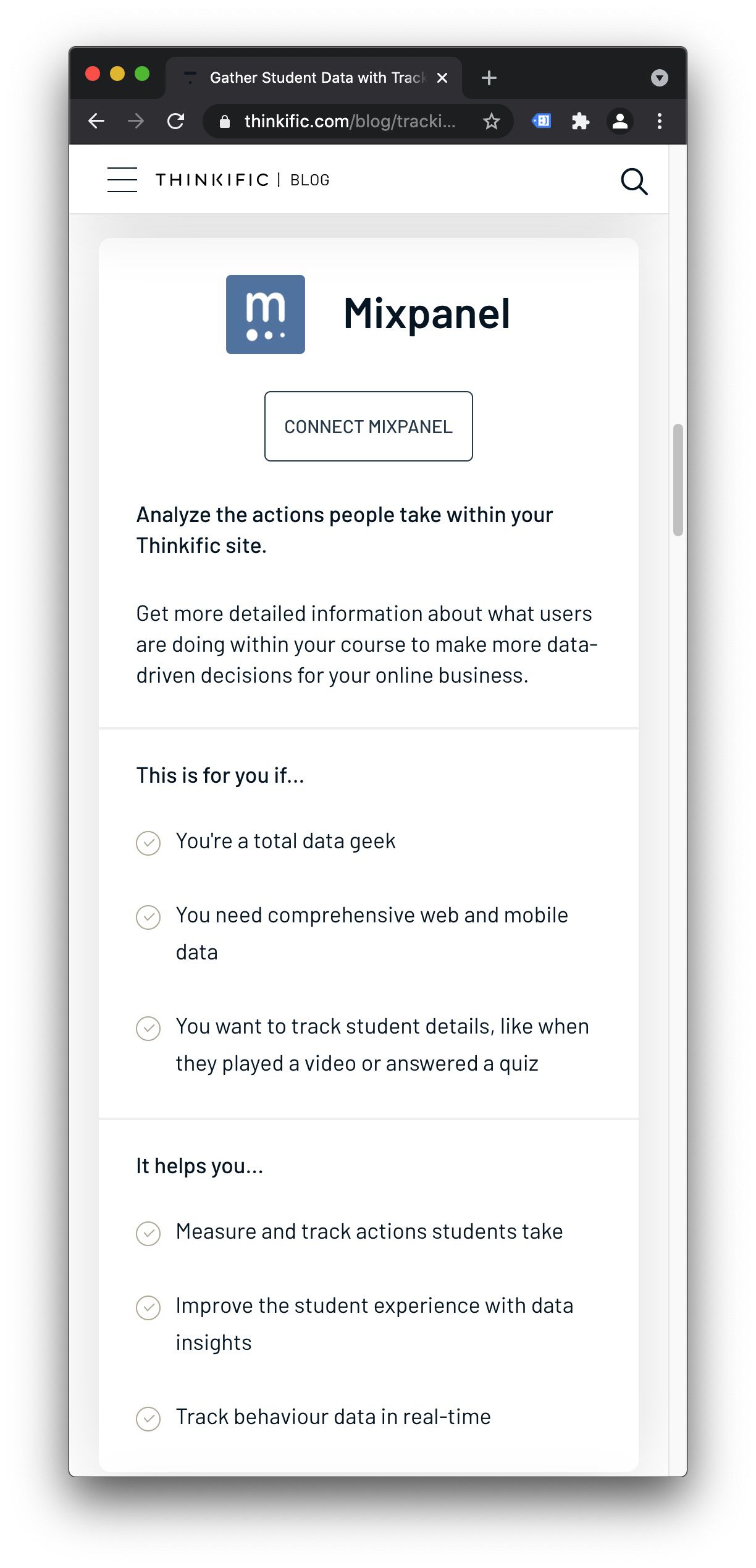Click the search magnifier icon
The width and height of the screenshot is (756, 1568).
pyautogui.click(x=634, y=182)
